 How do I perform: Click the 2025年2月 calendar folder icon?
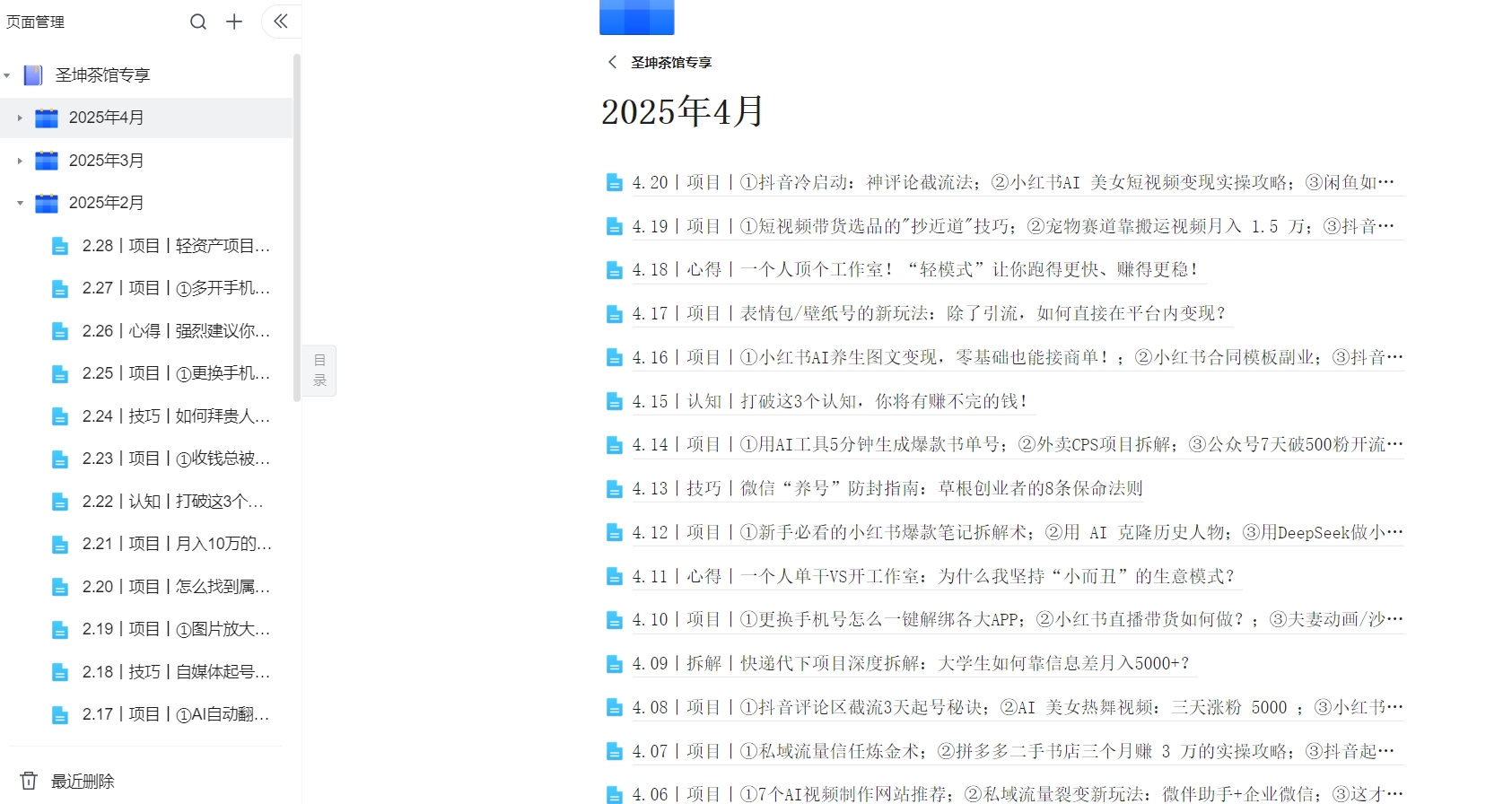tap(46, 203)
